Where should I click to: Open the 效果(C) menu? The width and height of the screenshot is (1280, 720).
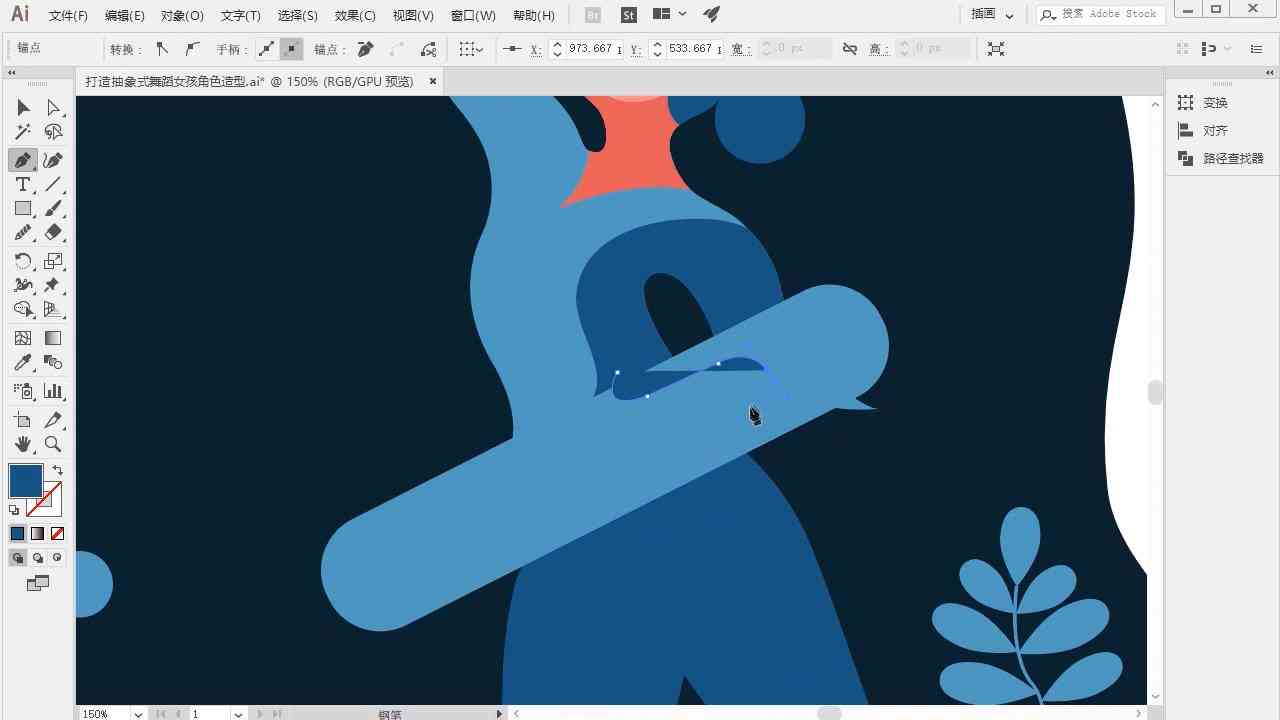tap(355, 15)
